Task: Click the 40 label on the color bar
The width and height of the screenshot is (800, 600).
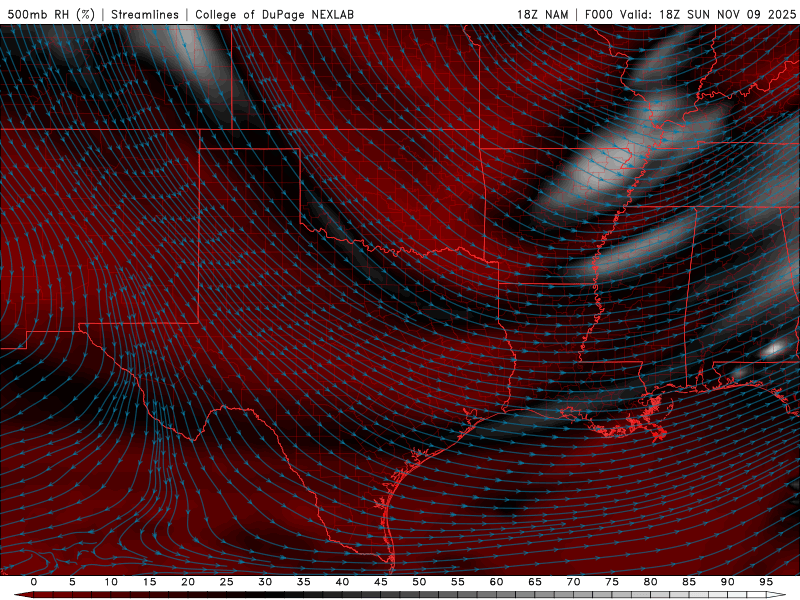Action: click(x=342, y=582)
